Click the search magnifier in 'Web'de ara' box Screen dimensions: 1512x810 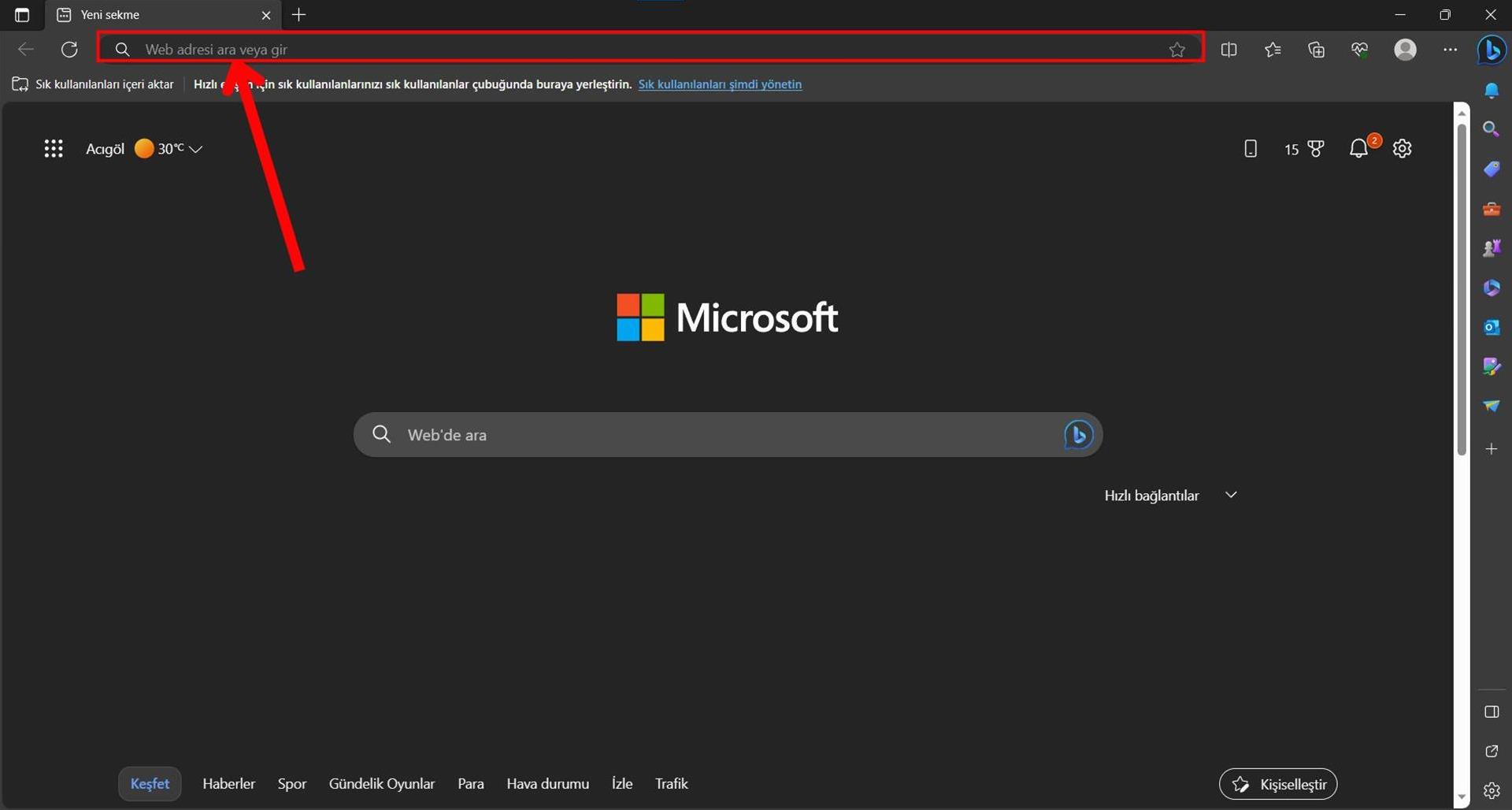coord(381,434)
